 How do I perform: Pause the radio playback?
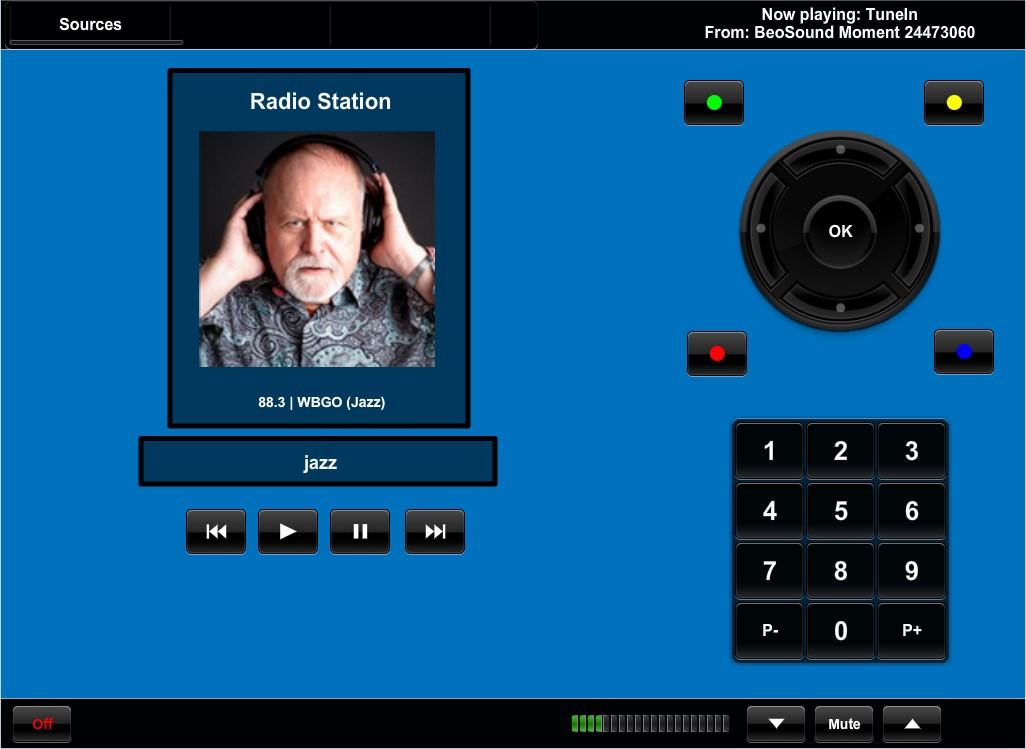(x=360, y=532)
